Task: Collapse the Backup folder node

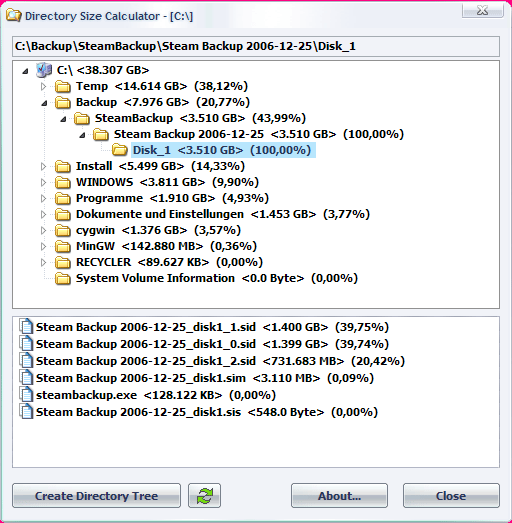Action: pyautogui.click(x=44, y=103)
